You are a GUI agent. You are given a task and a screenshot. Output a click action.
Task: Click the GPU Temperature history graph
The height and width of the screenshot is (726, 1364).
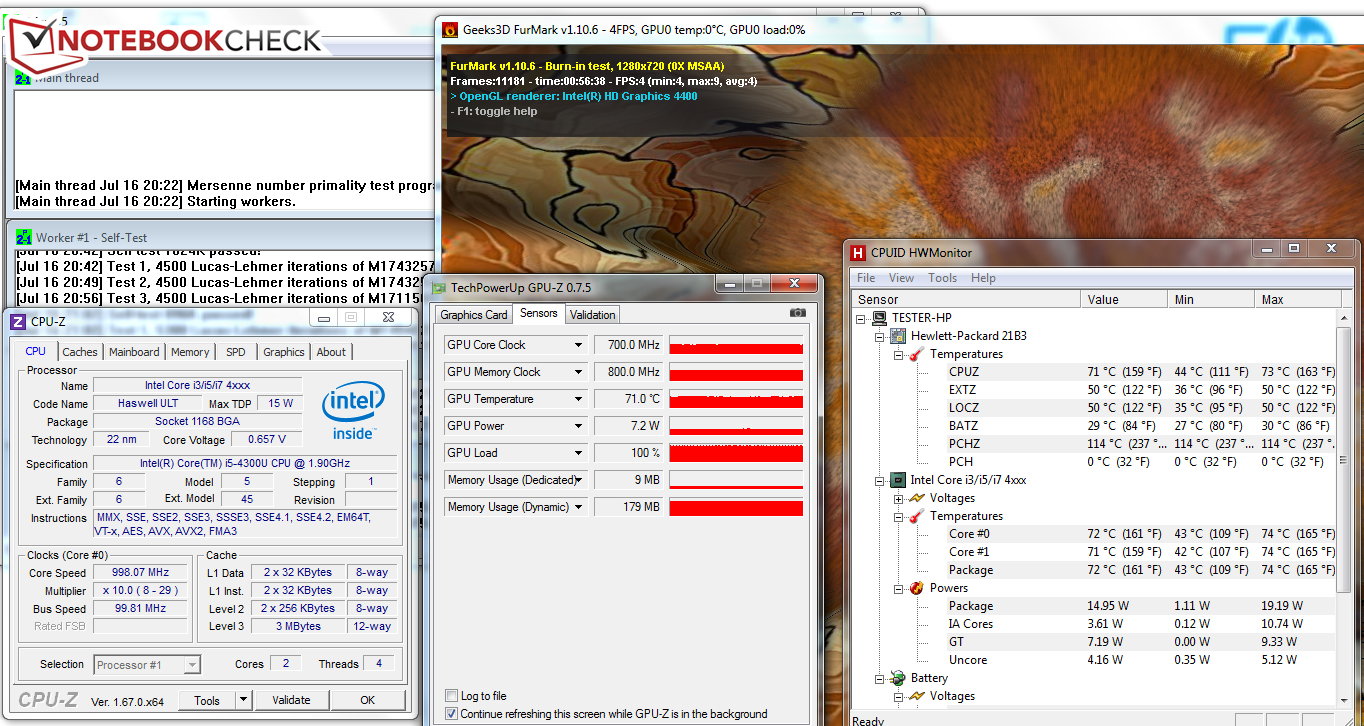point(736,399)
